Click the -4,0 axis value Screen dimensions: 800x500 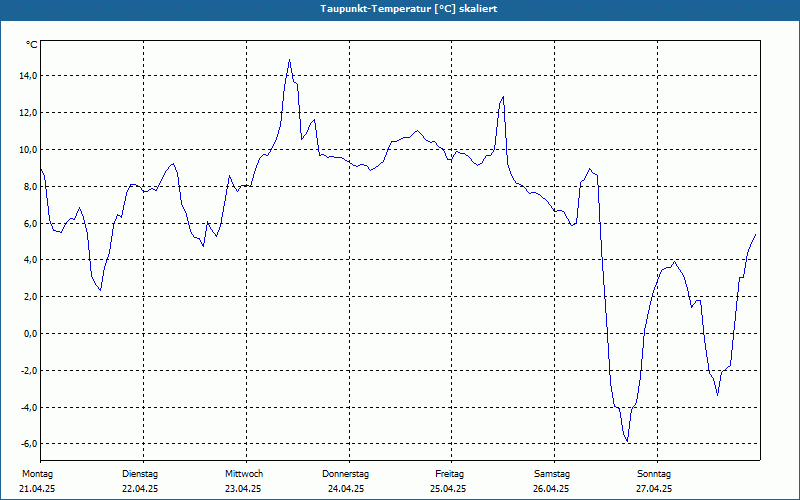(28, 407)
